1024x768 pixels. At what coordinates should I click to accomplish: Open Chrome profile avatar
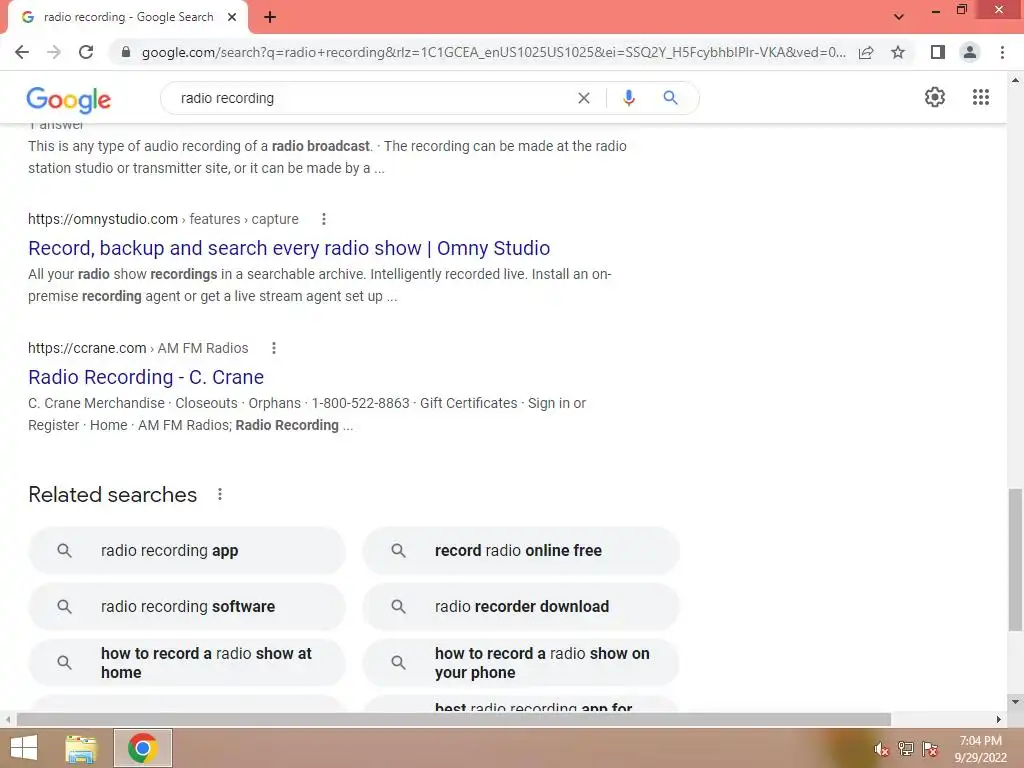click(x=970, y=52)
